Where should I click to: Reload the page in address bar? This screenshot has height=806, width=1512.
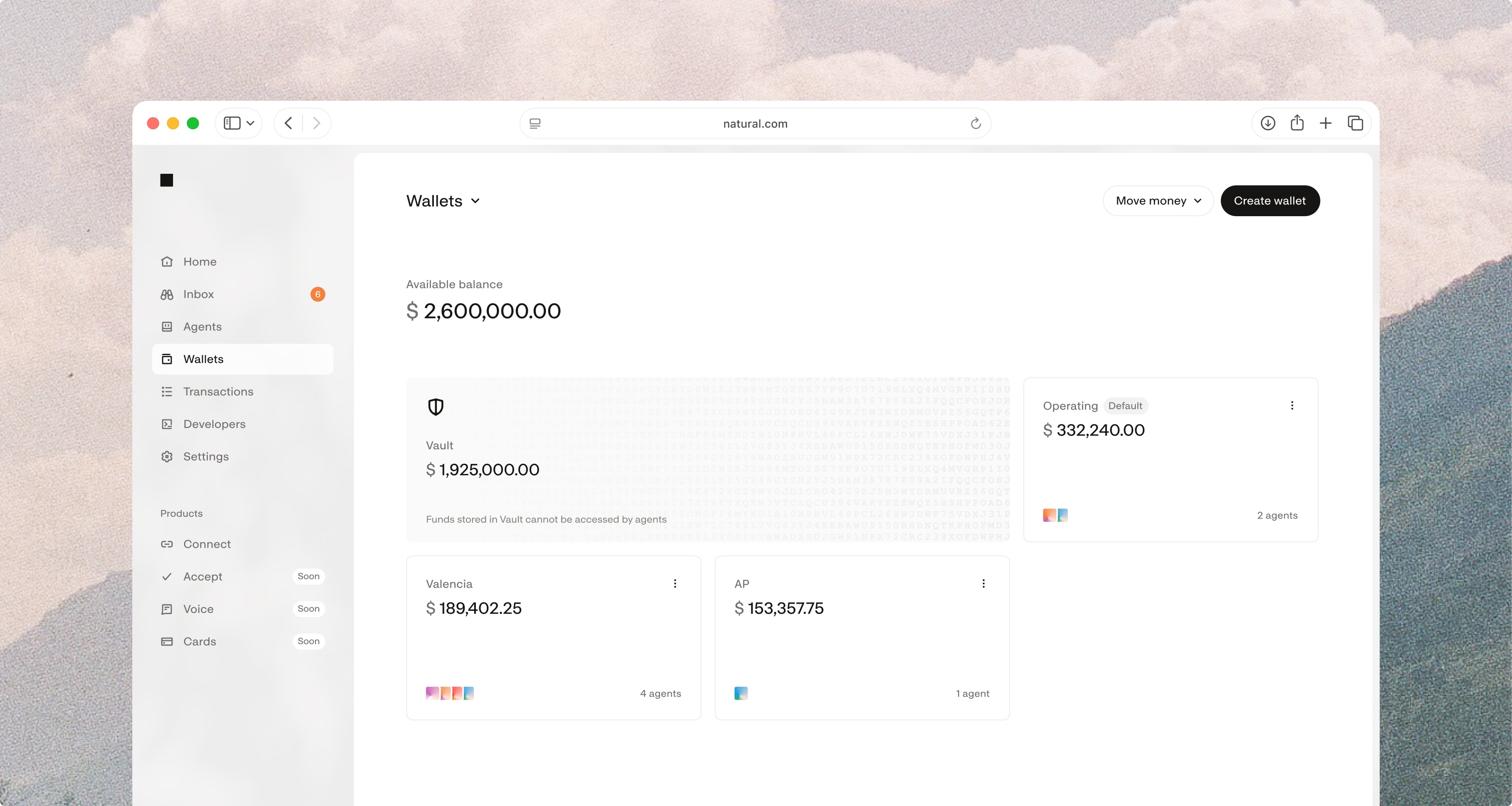tap(976, 123)
